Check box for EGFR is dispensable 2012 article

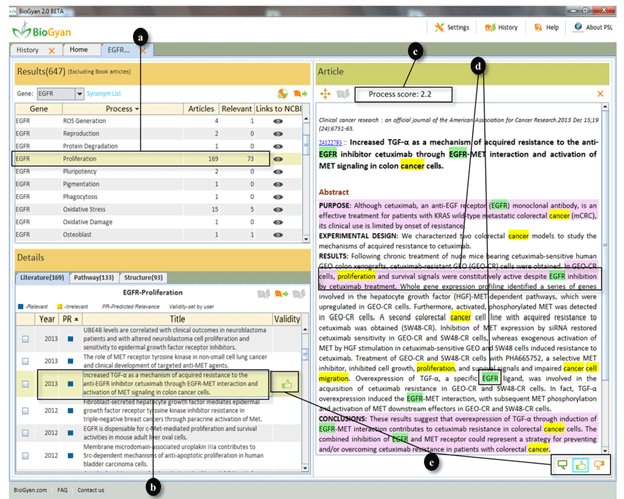[x=25, y=433]
